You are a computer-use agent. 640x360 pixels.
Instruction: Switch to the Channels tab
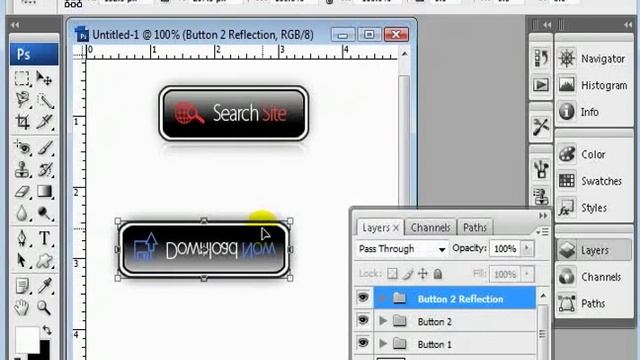click(431, 227)
